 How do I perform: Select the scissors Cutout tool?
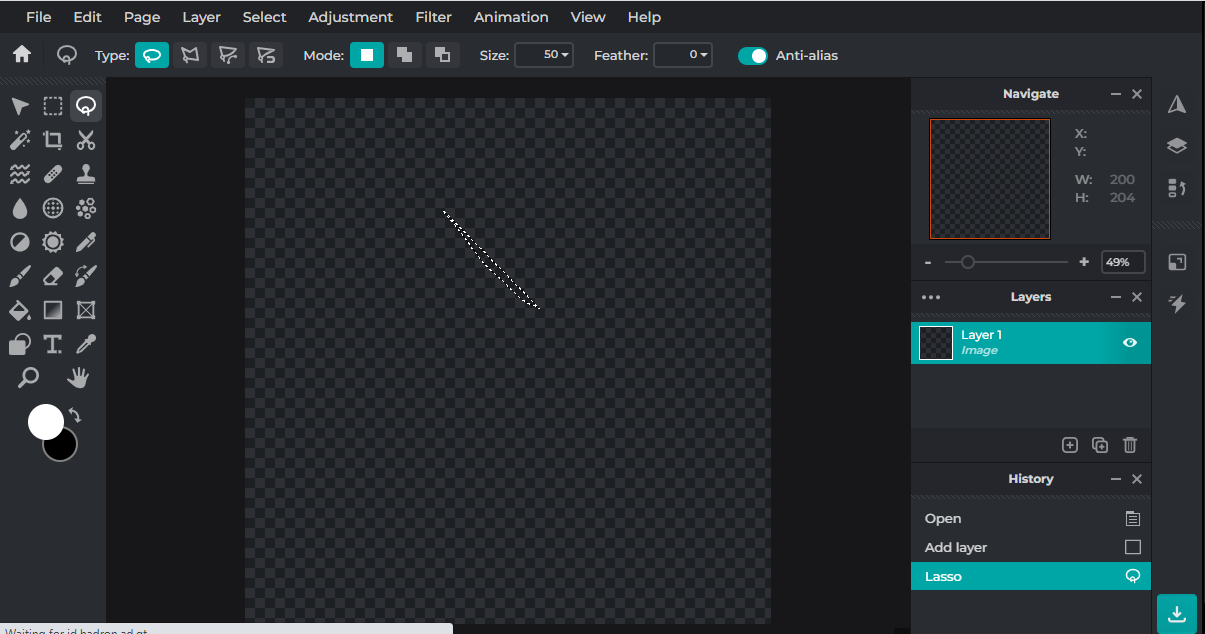pos(86,141)
